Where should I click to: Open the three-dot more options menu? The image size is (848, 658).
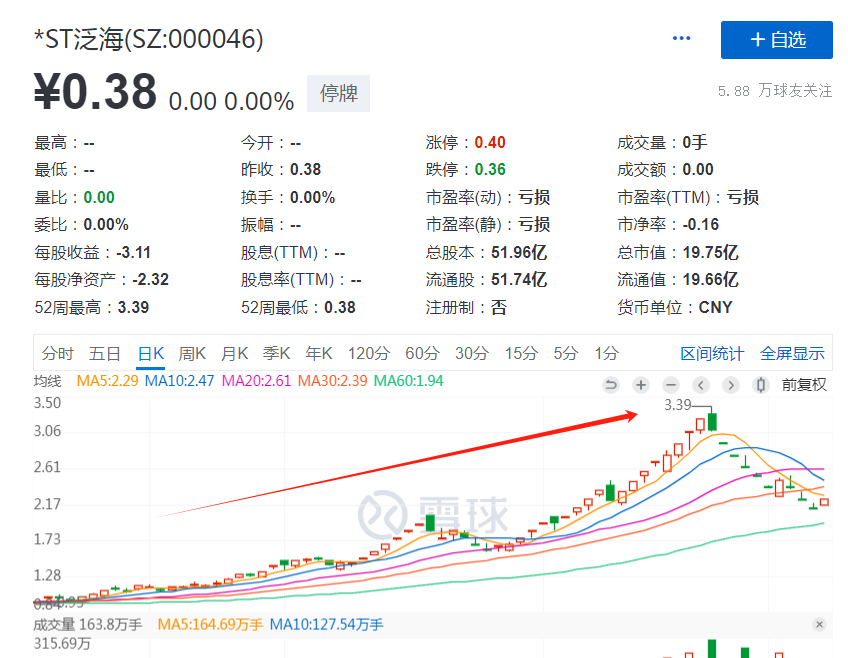point(681,38)
